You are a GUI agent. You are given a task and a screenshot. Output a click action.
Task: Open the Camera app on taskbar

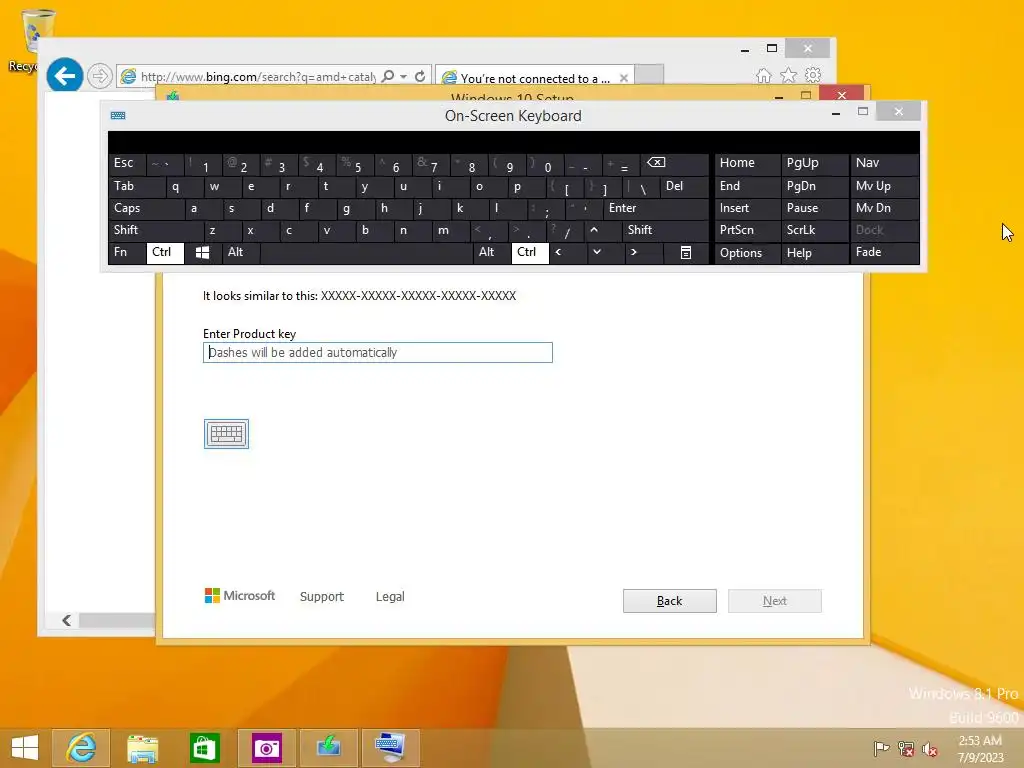pos(266,748)
